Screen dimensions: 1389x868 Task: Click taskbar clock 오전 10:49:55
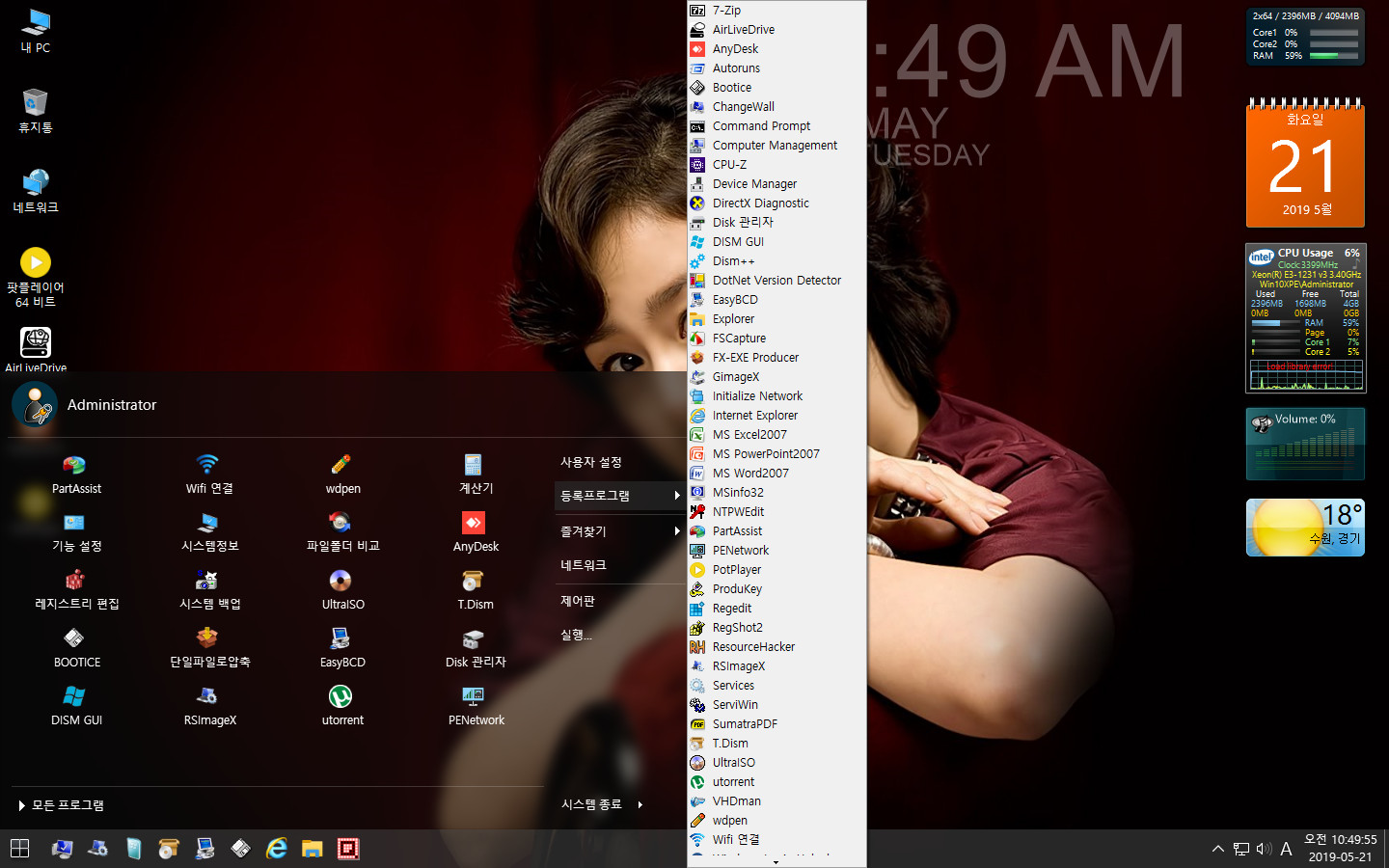1341,849
